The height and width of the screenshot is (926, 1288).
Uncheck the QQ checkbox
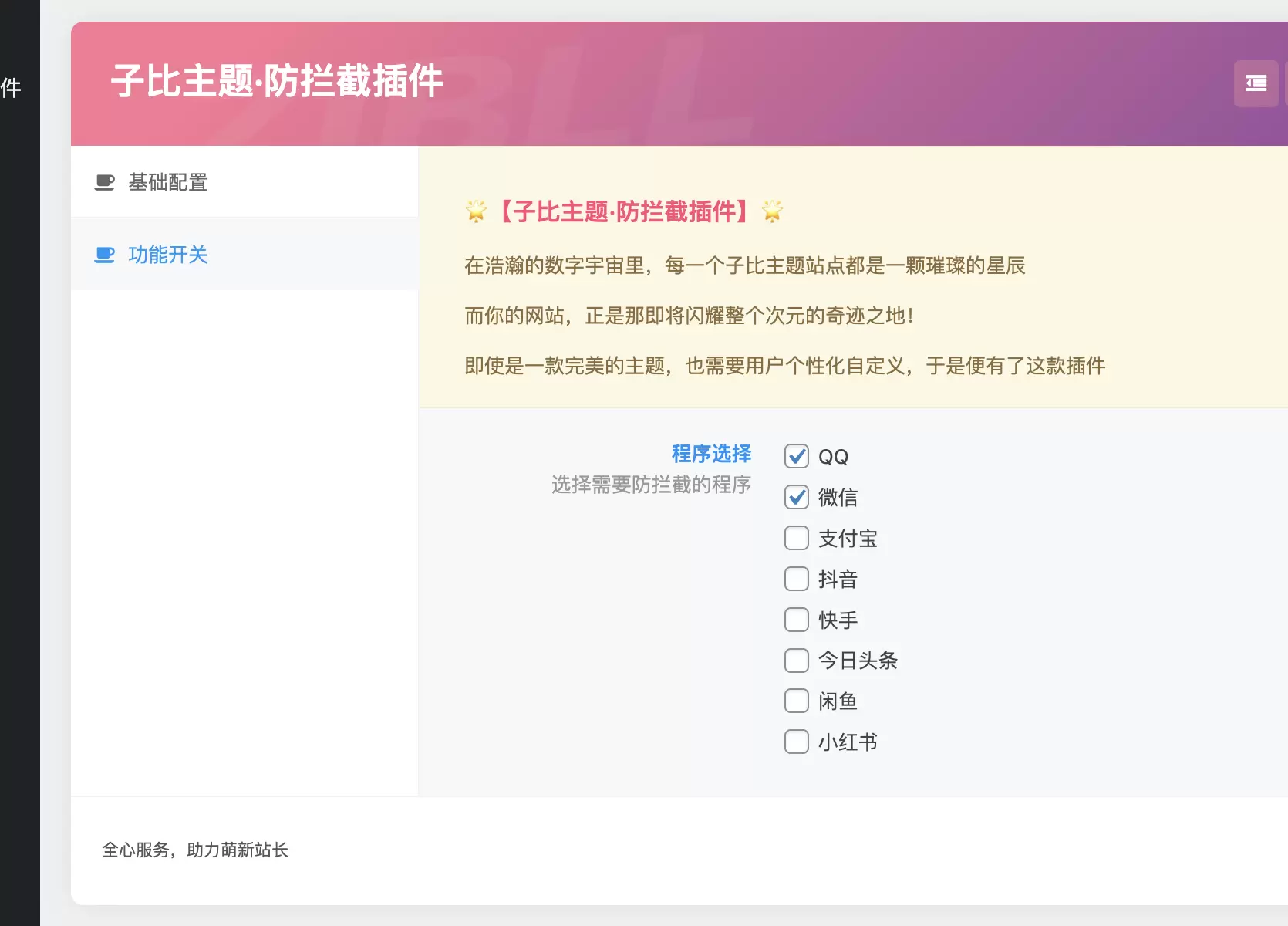(x=797, y=456)
